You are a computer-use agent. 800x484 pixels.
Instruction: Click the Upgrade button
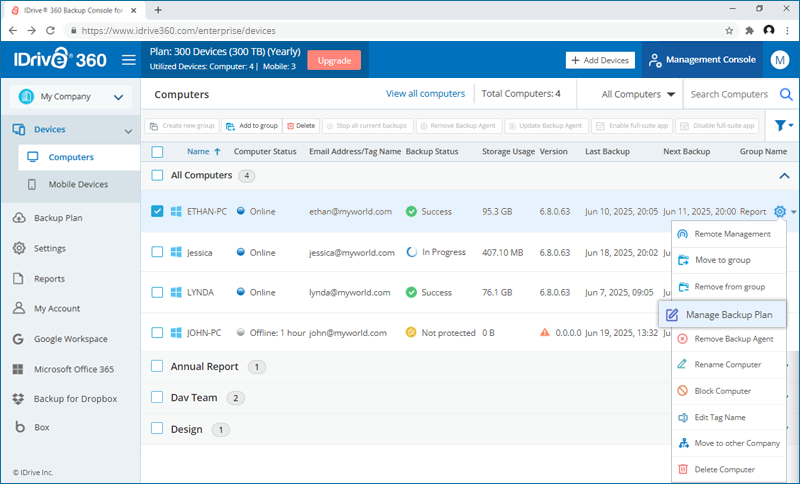pos(334,60)
